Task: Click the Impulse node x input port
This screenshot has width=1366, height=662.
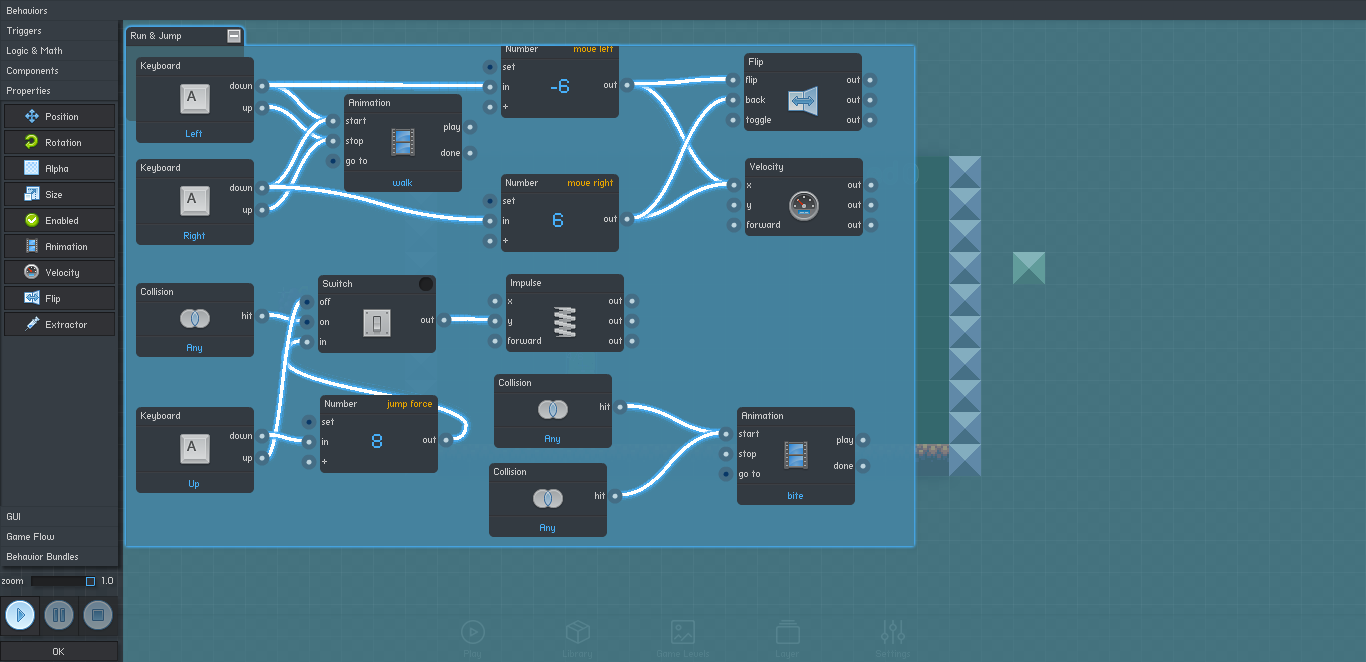Action: (x=495, y=301)
